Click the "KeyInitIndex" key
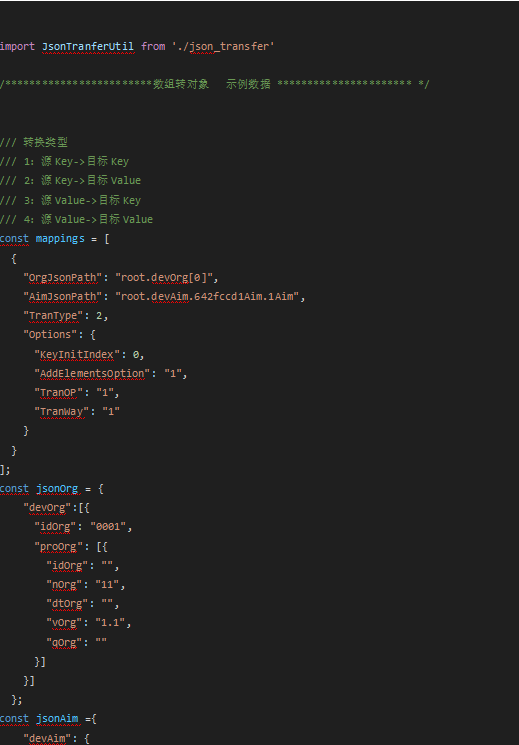The height and width of the screenshot is (745, 519). coord(76,354)
